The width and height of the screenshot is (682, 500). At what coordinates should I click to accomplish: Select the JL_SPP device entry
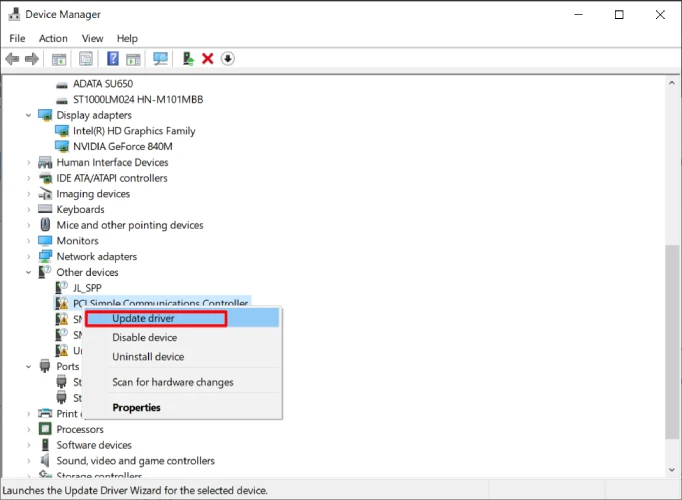(x=87, y=288)
